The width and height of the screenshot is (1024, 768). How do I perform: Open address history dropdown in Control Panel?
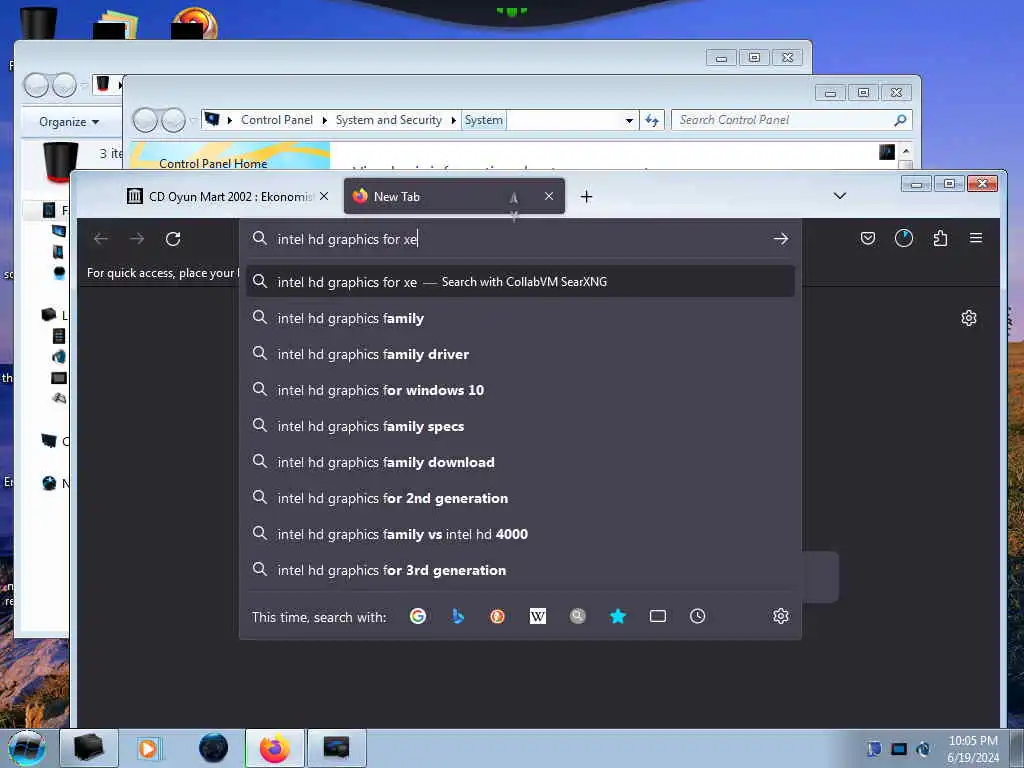tap(629, 120)
